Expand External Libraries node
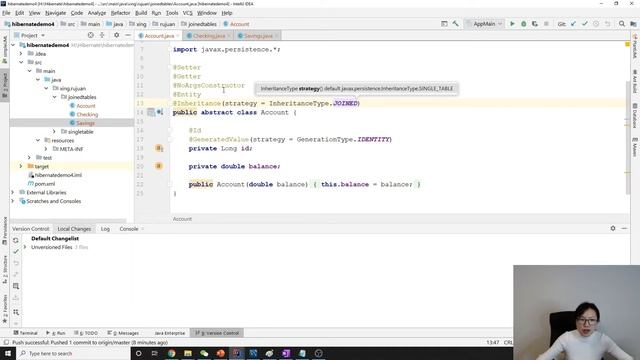Screen dimensions: 640x360 tap(13, 192)
